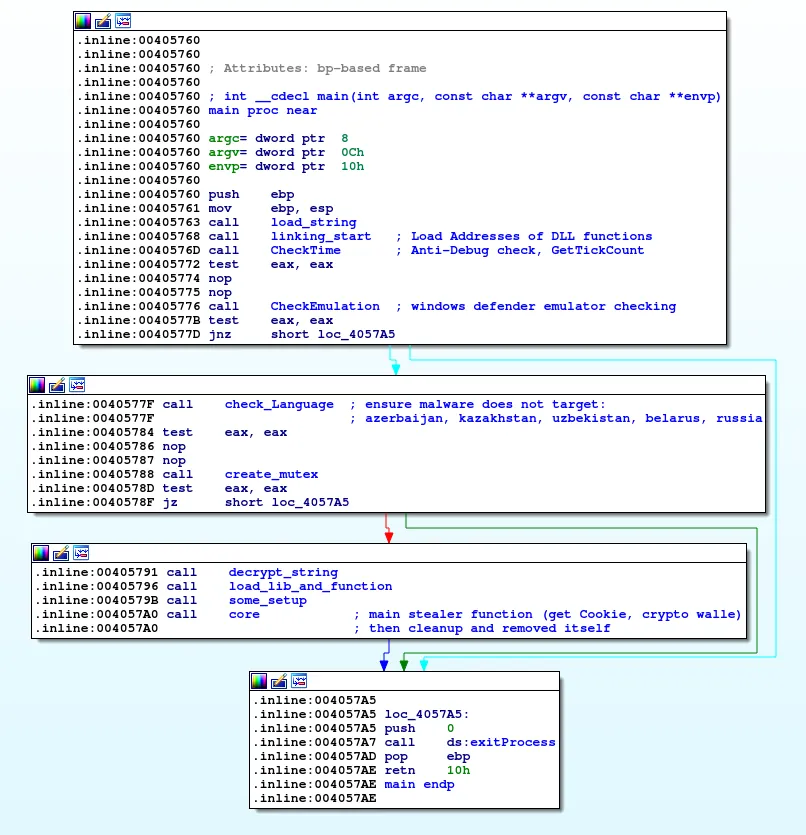Screen dimensions: 806x835
Task: Click edit comment icon in decrypt_string block
Action: click(61, 553)
